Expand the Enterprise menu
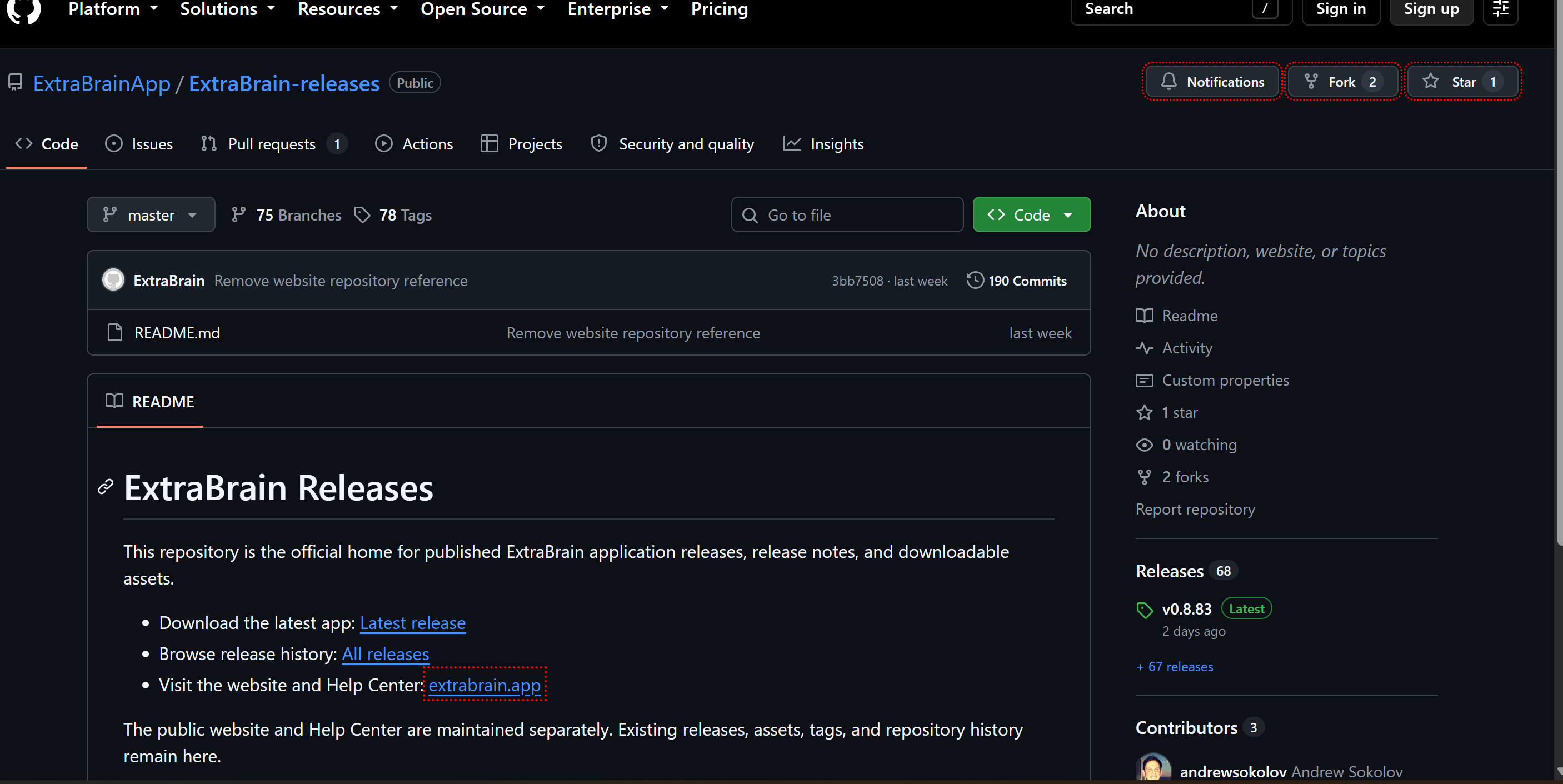 618,9
